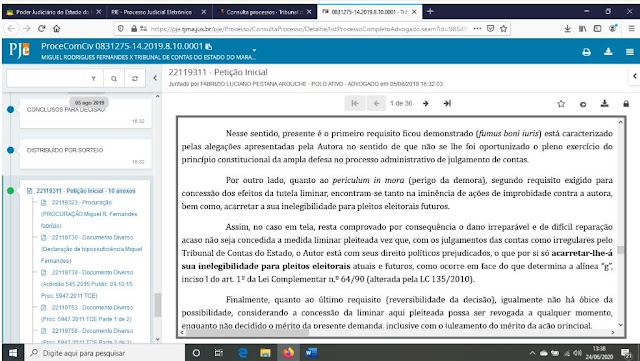Click the print icon in PJe header
Image resolution: width=640 pixels, height=361 pixels.
[587, 52]
